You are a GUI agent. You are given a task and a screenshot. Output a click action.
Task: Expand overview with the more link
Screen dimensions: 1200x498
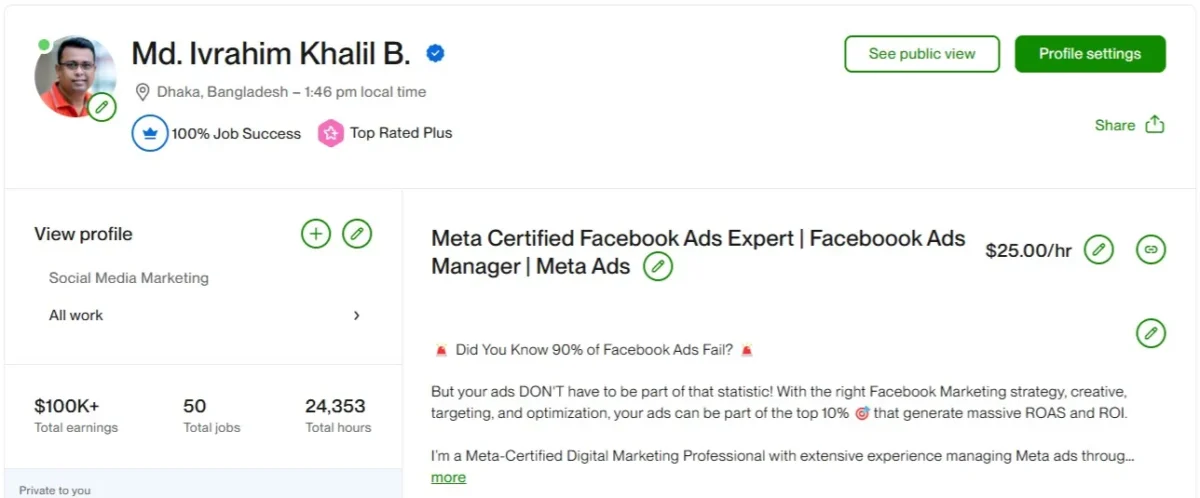(448, 477)
